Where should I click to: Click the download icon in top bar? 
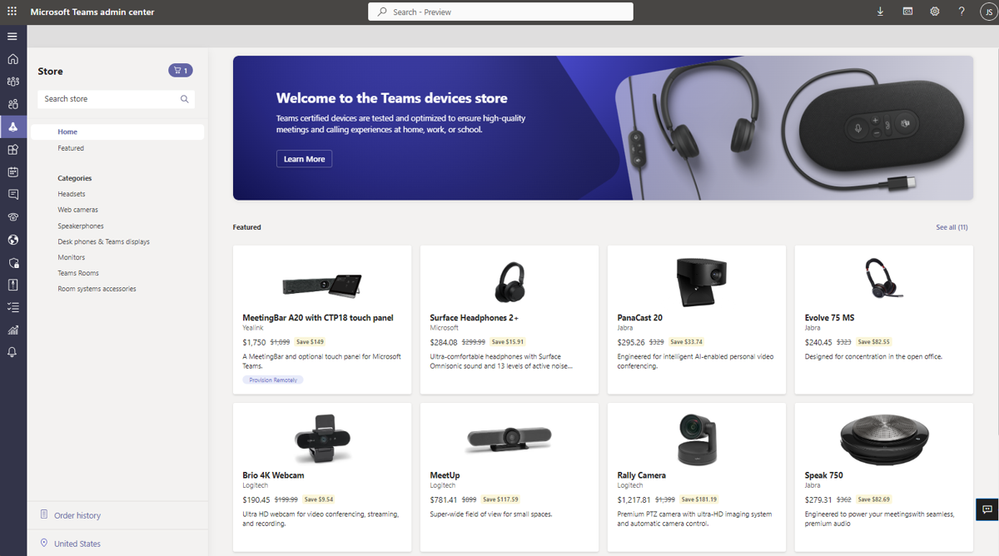click(880, 11)
